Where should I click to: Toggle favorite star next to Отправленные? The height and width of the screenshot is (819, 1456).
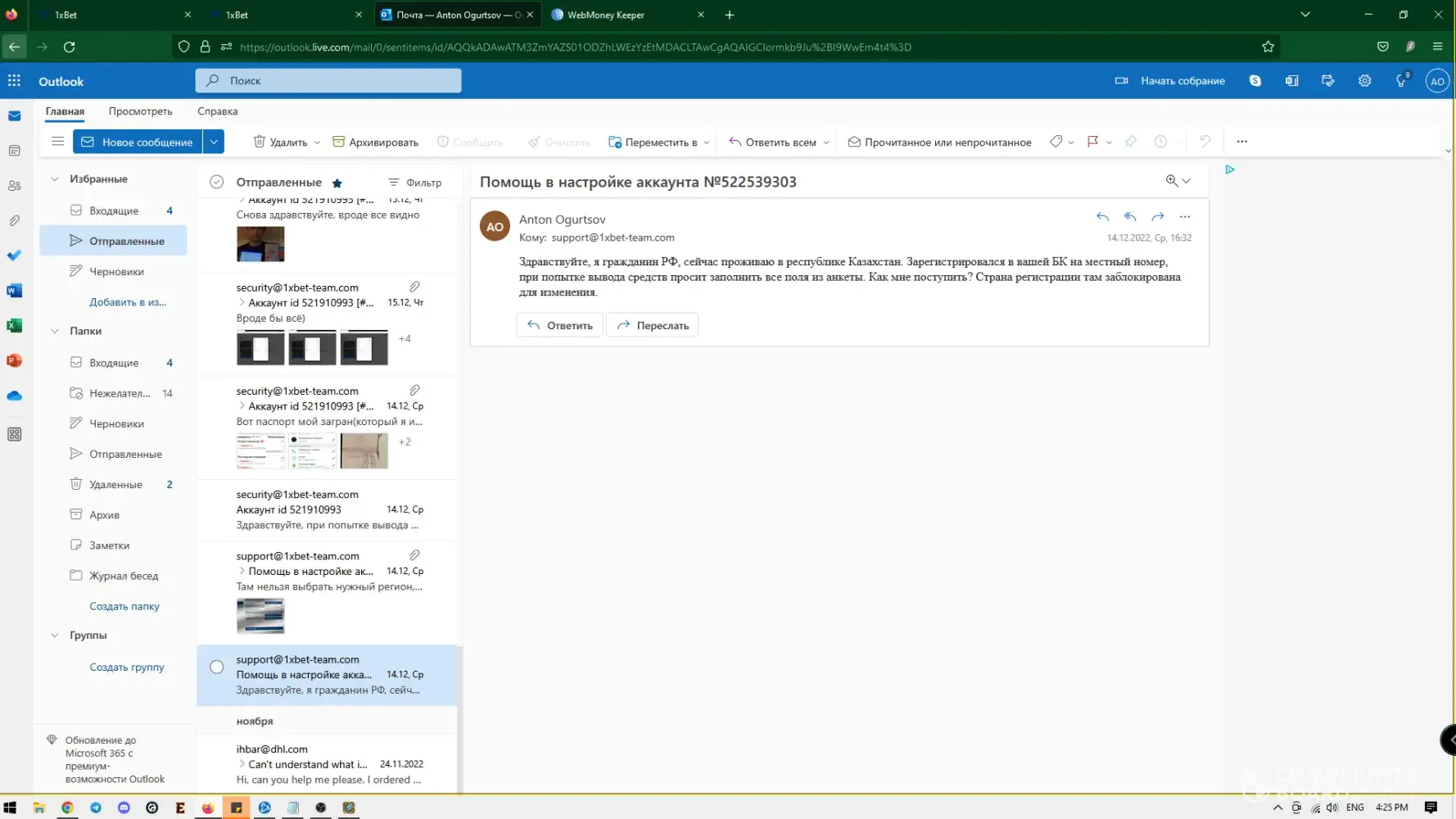[x=337, y=183]
